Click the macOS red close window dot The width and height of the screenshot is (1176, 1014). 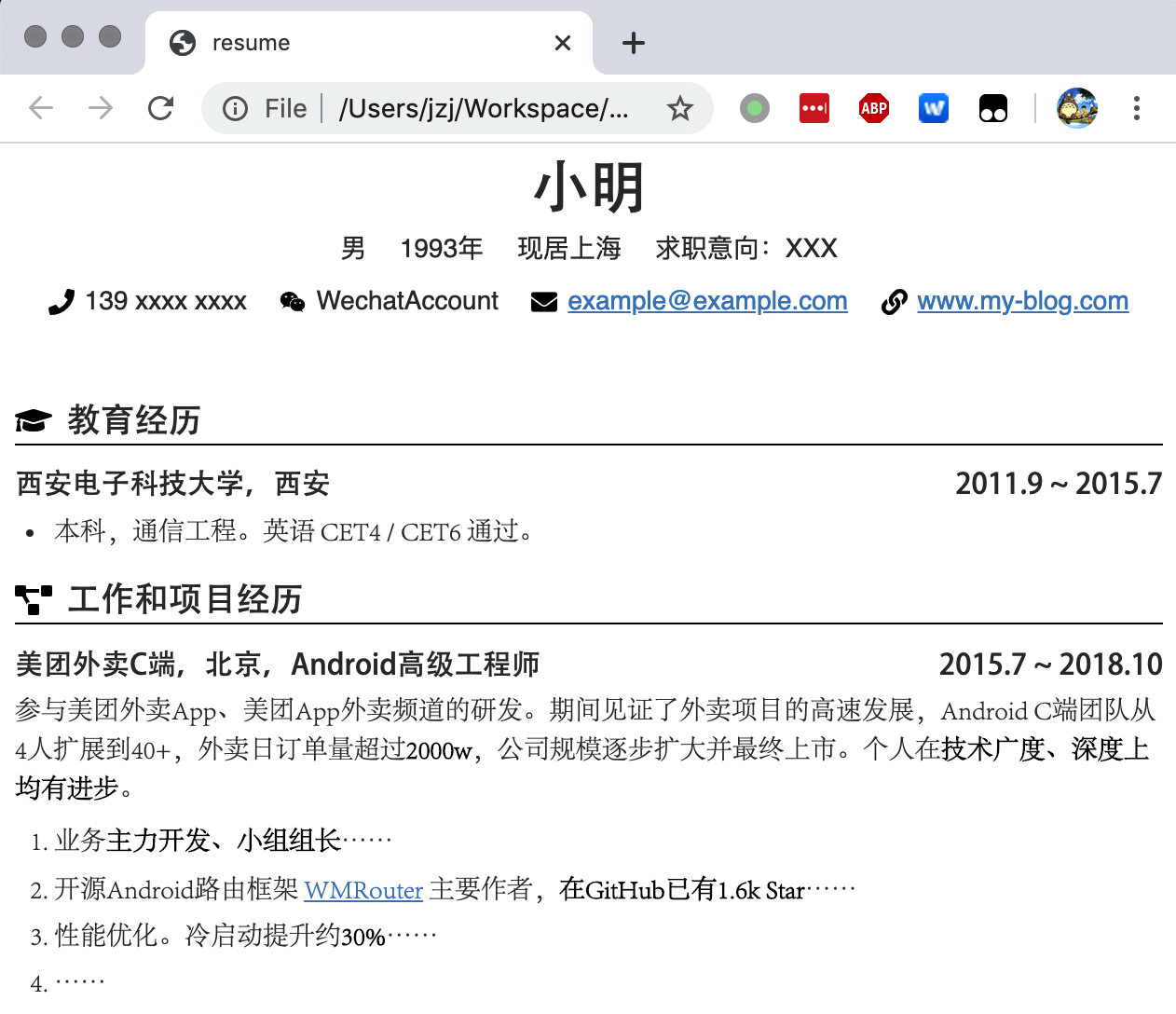pyautogui.click(x=35, y=36)
